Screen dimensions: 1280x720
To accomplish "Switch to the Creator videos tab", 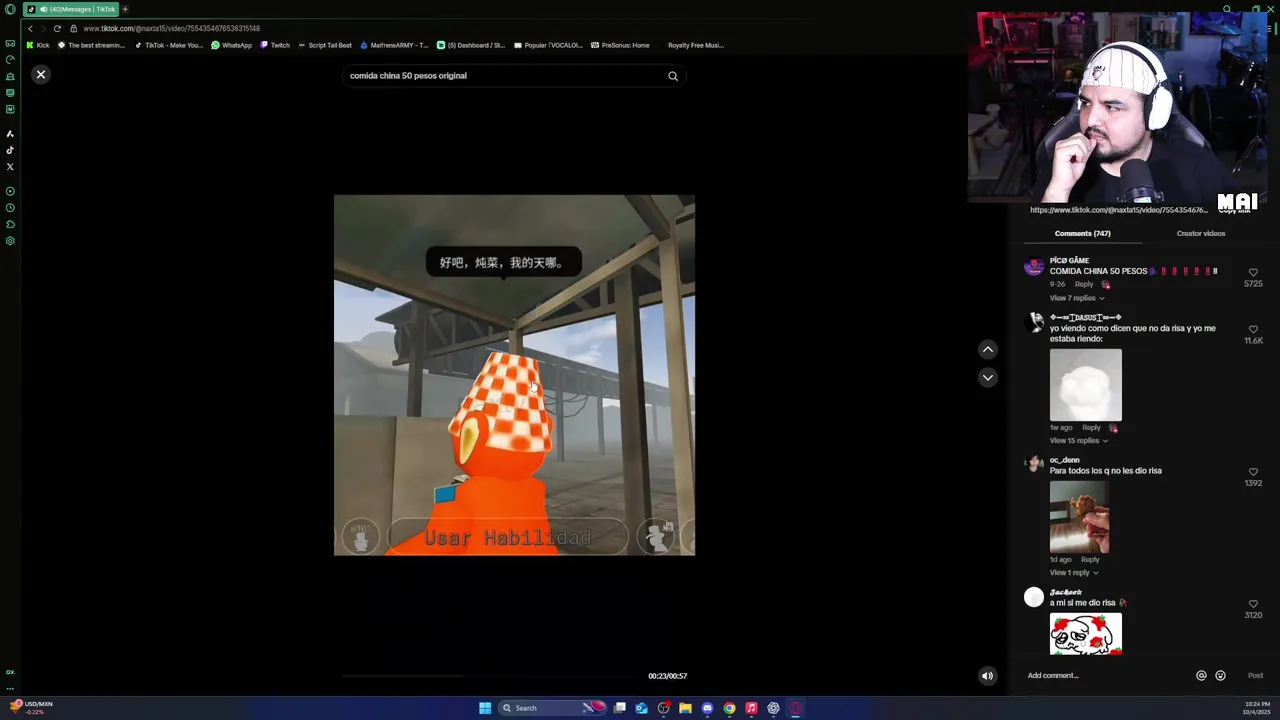I will (x=1200, y=233).
